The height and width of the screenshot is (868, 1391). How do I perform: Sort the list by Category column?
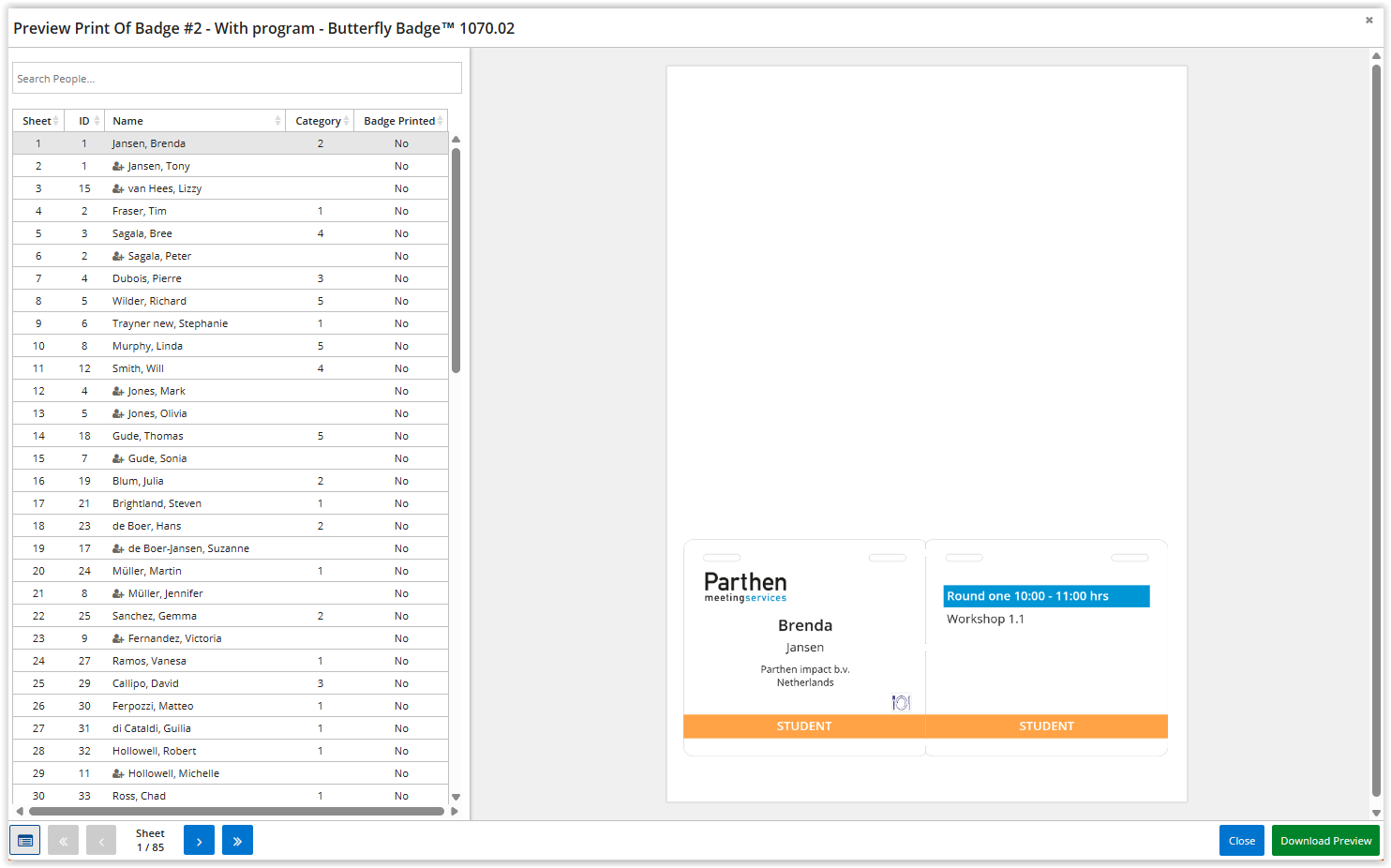point(320,121)
